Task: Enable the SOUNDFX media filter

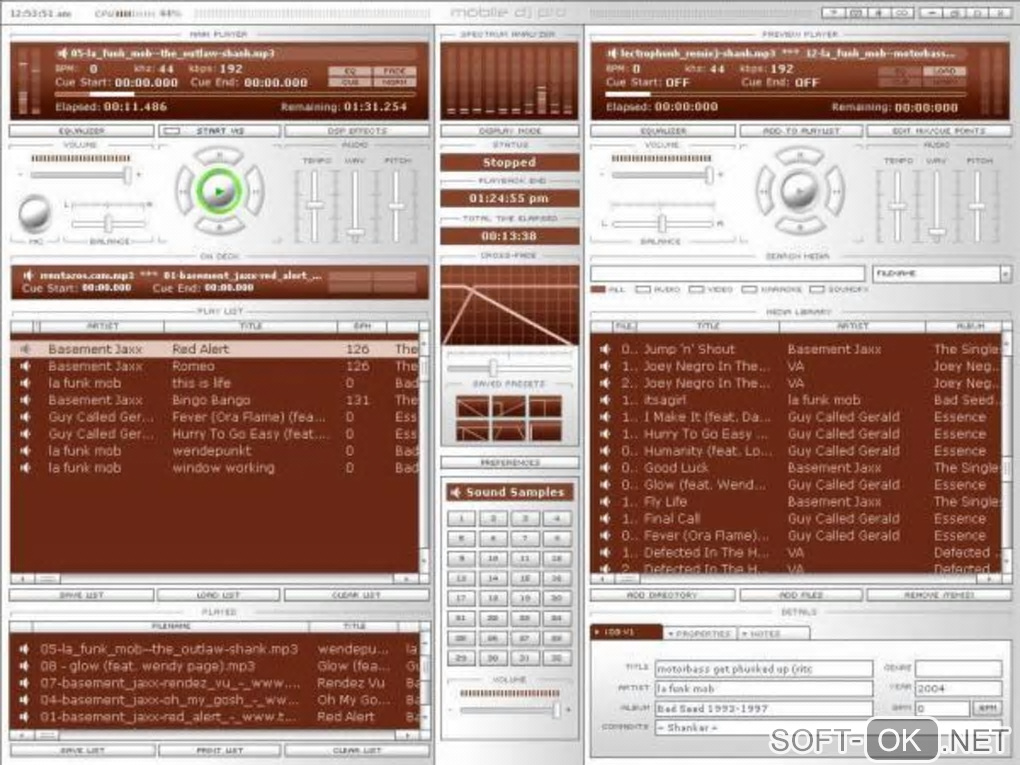Action: 816,289
